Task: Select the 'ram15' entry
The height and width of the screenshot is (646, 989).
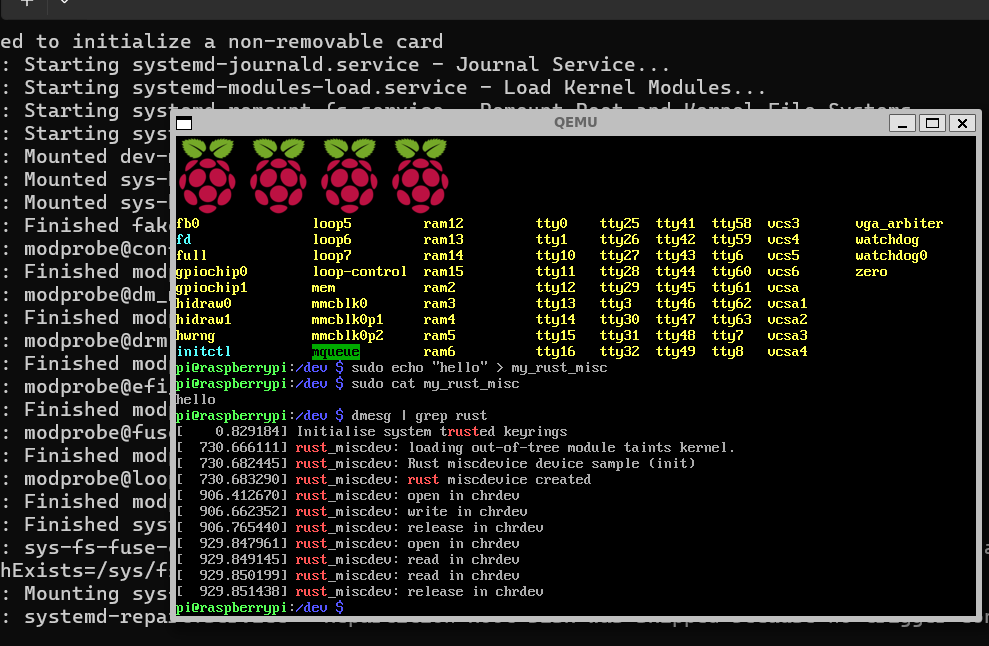Action: click(x=443, y=271)
